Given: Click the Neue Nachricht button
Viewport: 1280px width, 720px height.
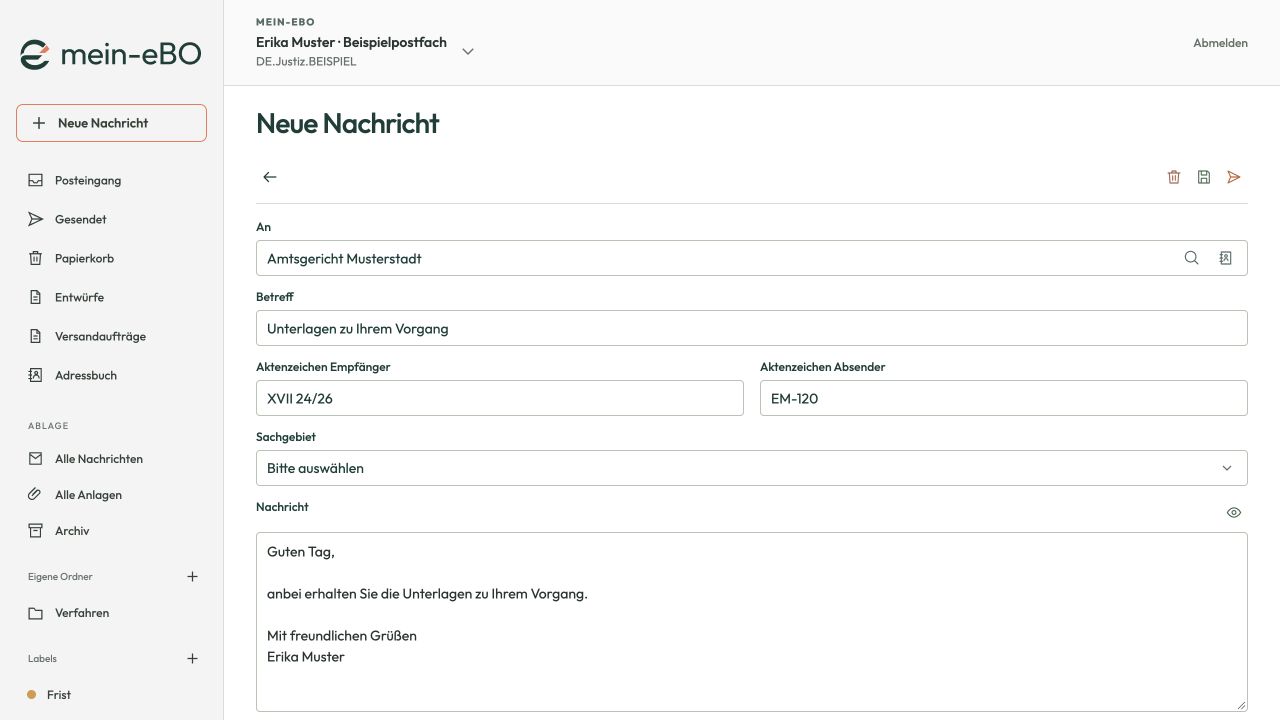Looking at the screenshot, I should [x=111, y=123].
